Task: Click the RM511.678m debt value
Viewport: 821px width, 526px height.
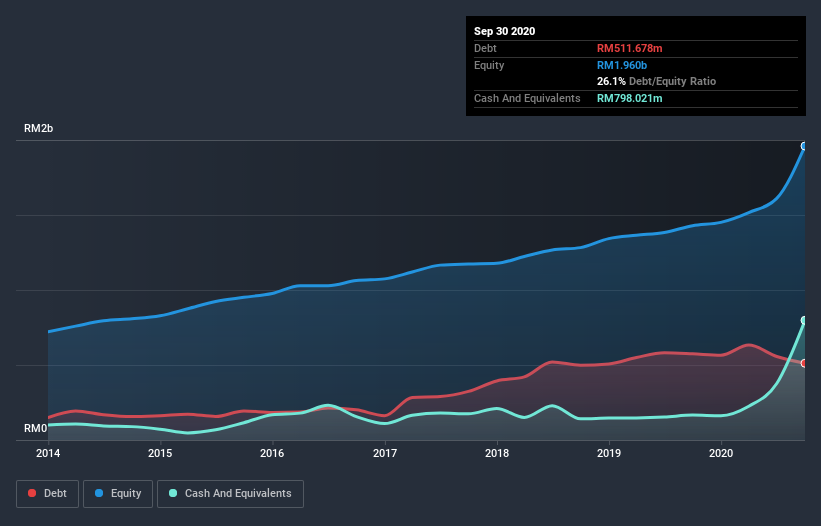Action: click(629, 48)
